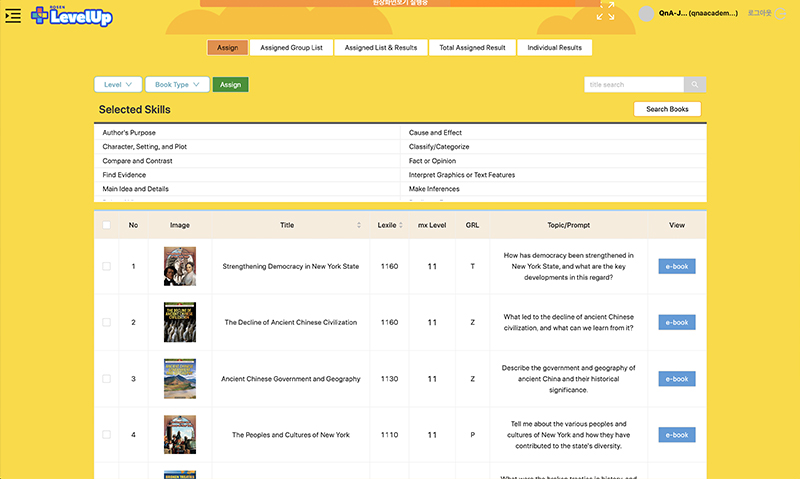
Task: Go to the Individual Results tab
Action: (x=555, y=47)
